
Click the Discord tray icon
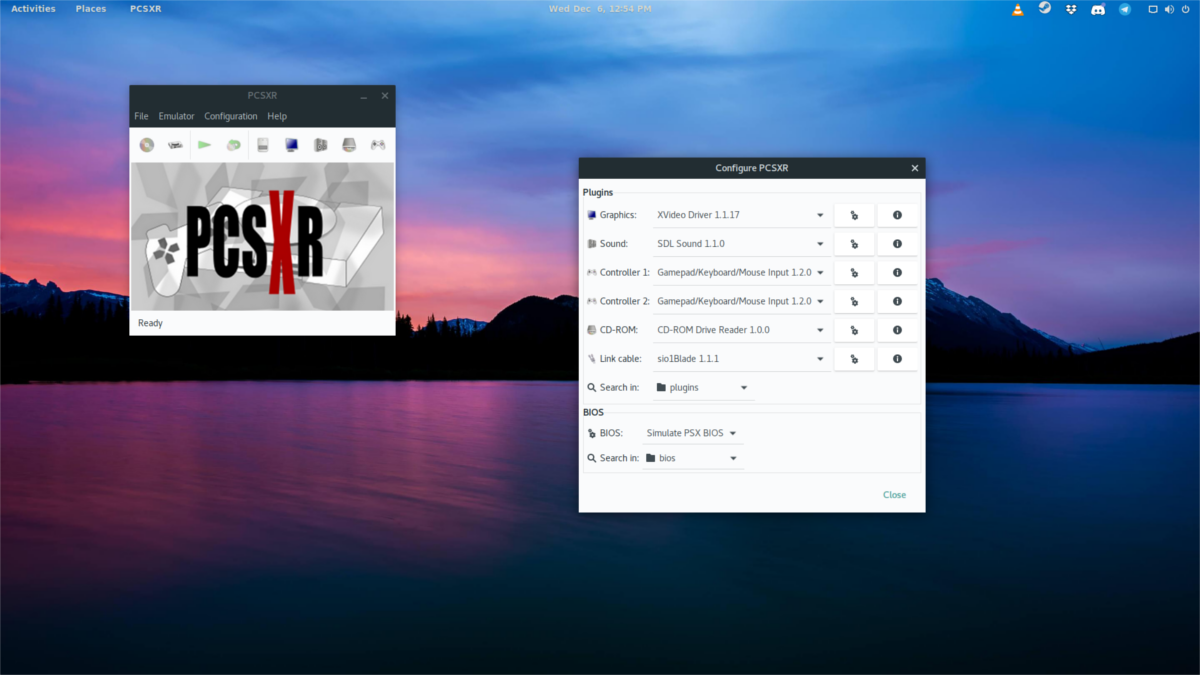(1097, 9)
